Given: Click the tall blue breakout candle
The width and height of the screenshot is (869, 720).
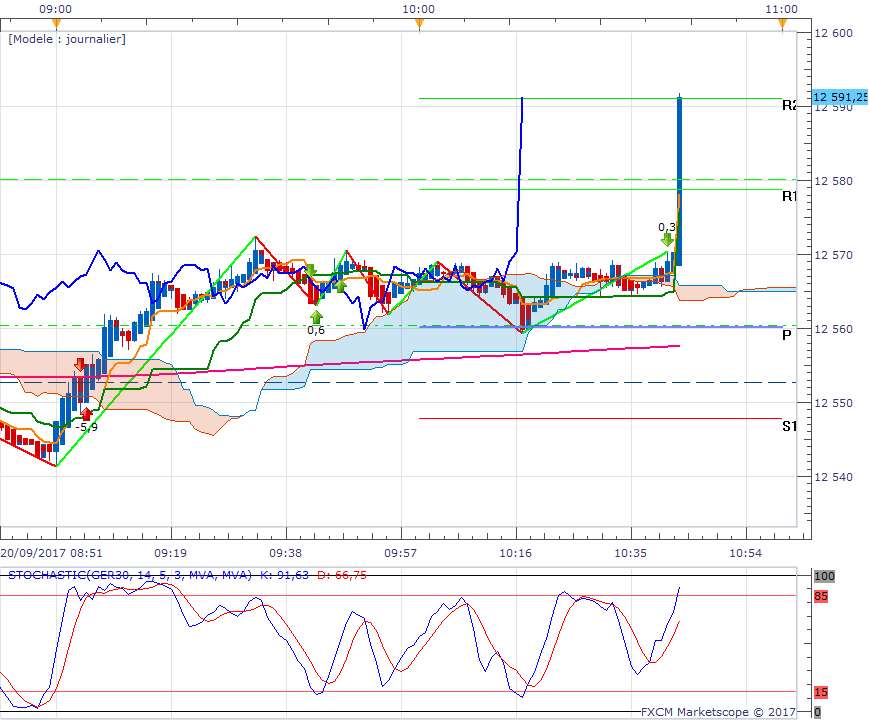Looking at the screenshot, I should click(x=679, y=180).
